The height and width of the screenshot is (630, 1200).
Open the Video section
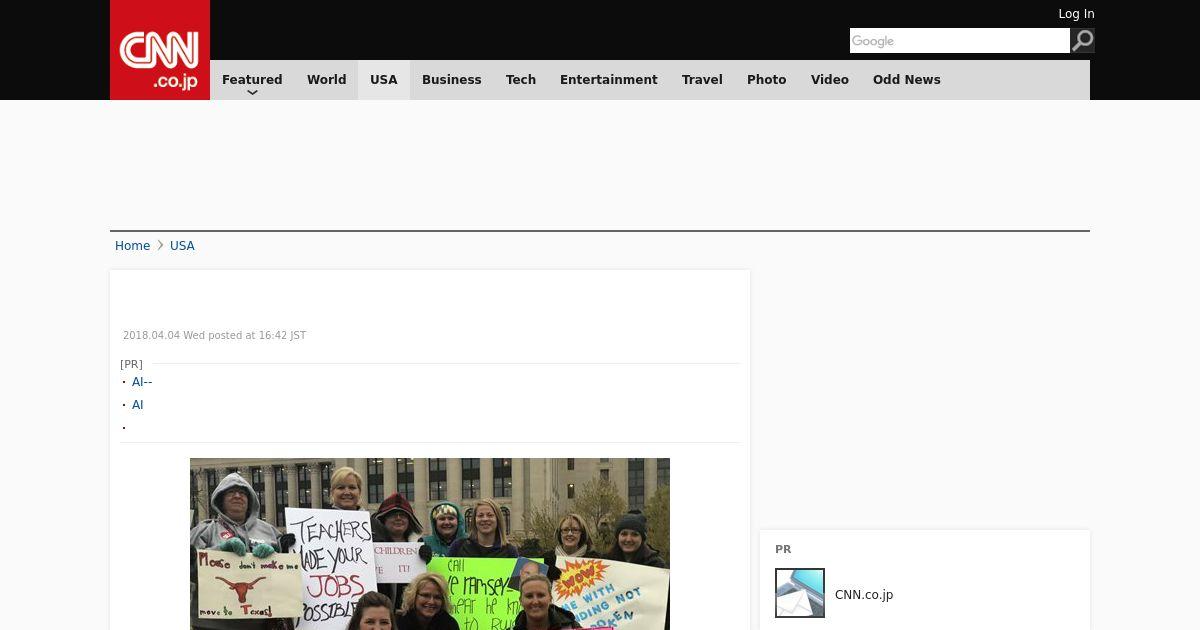click(x=830, y=80)
